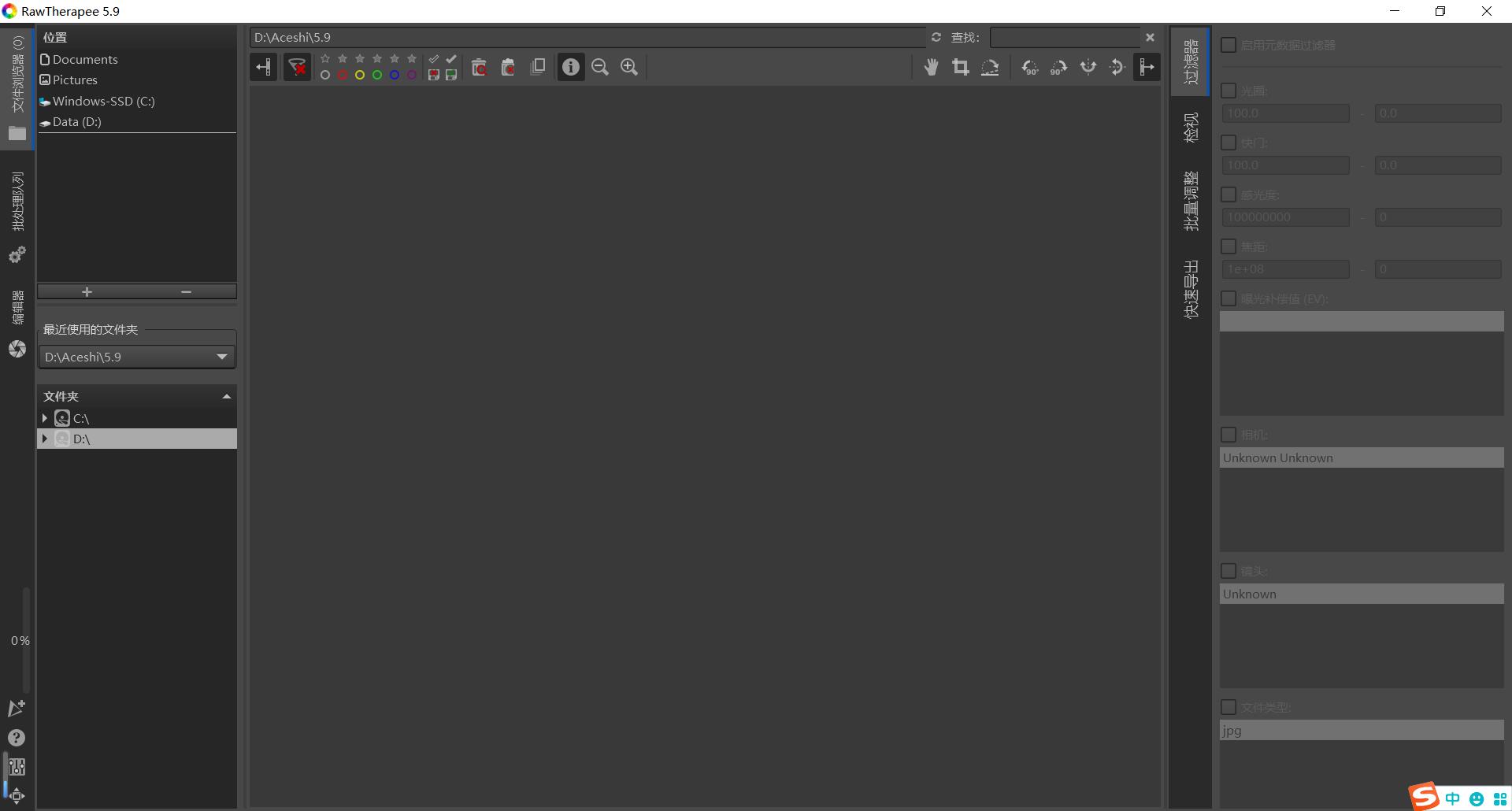
Task: Switch to the 过滤器 filter tab
Action: [x=1191, y=61]
